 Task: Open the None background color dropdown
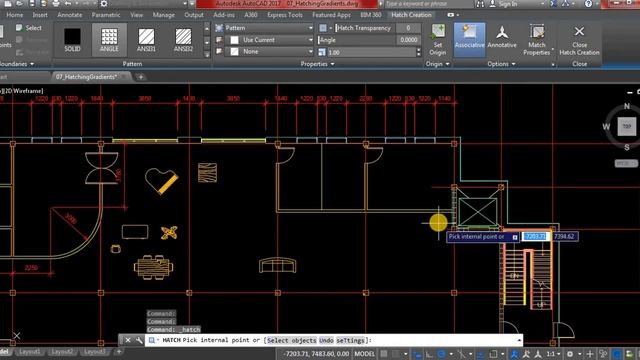269,51
